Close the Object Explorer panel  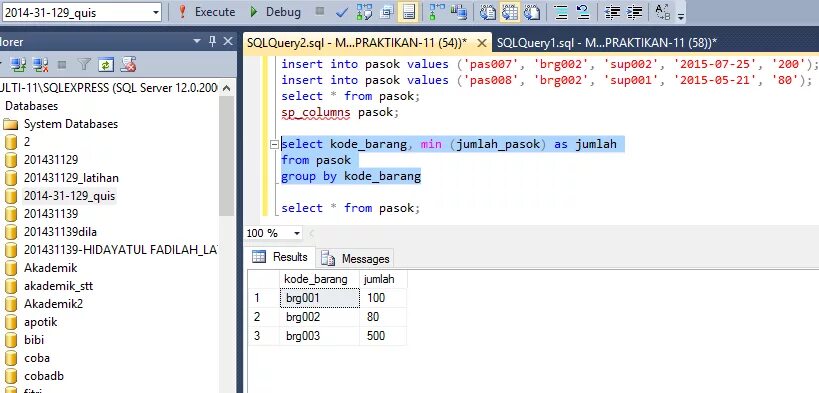pos(228,41)
